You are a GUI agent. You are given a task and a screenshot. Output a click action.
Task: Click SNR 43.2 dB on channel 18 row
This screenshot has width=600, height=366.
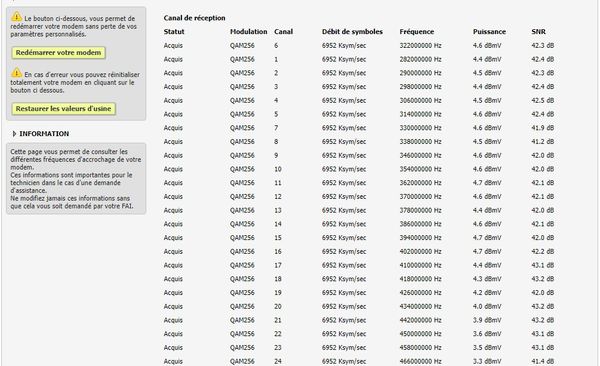[x=543, y=279]
